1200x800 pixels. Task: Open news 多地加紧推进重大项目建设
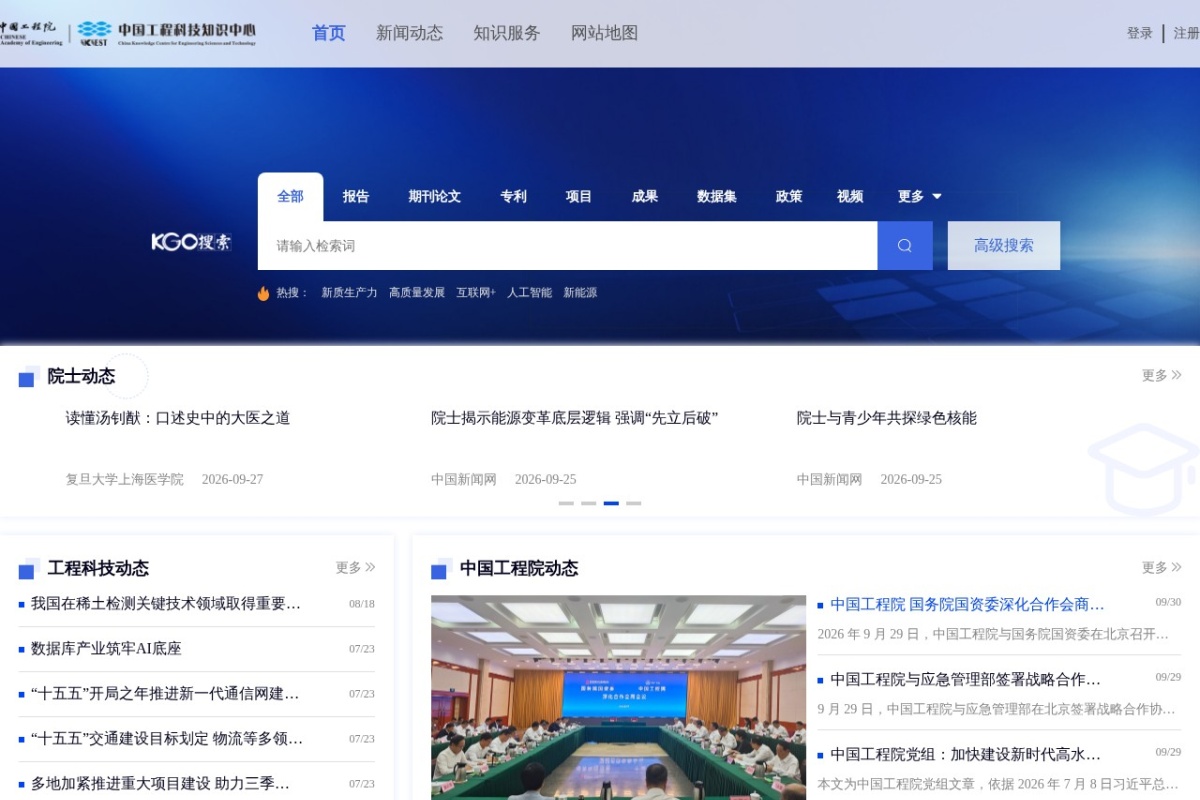[160, 784]
